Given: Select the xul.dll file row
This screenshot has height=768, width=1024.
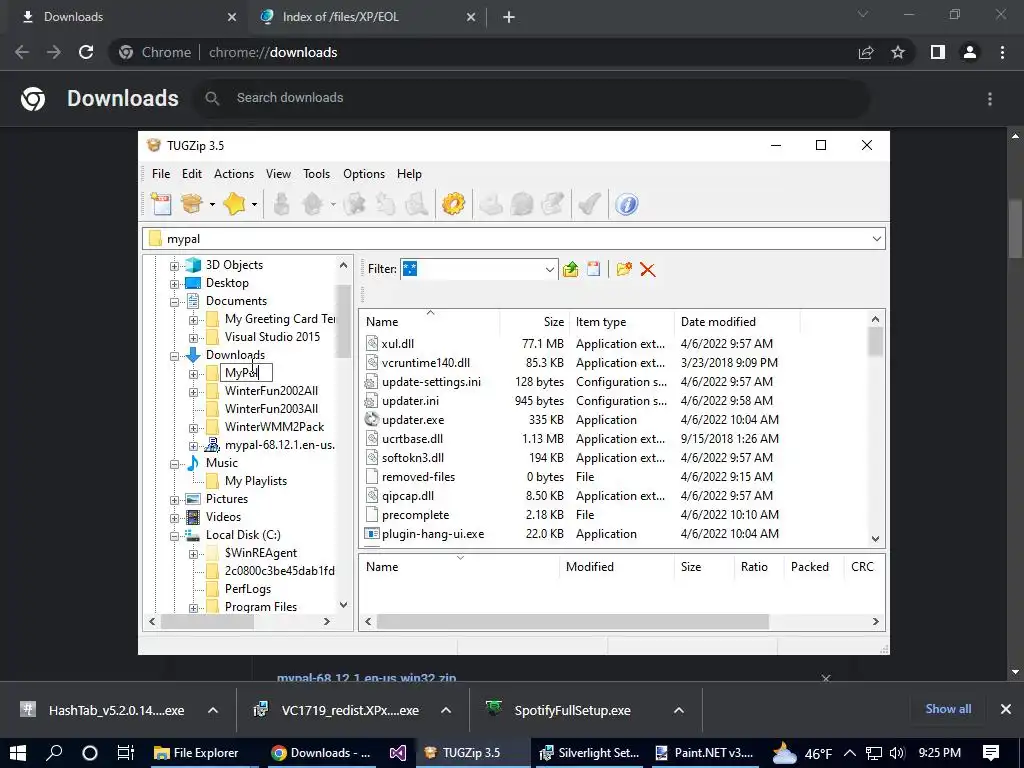Looking at the screenshot, I should click(x=397, y=344).
